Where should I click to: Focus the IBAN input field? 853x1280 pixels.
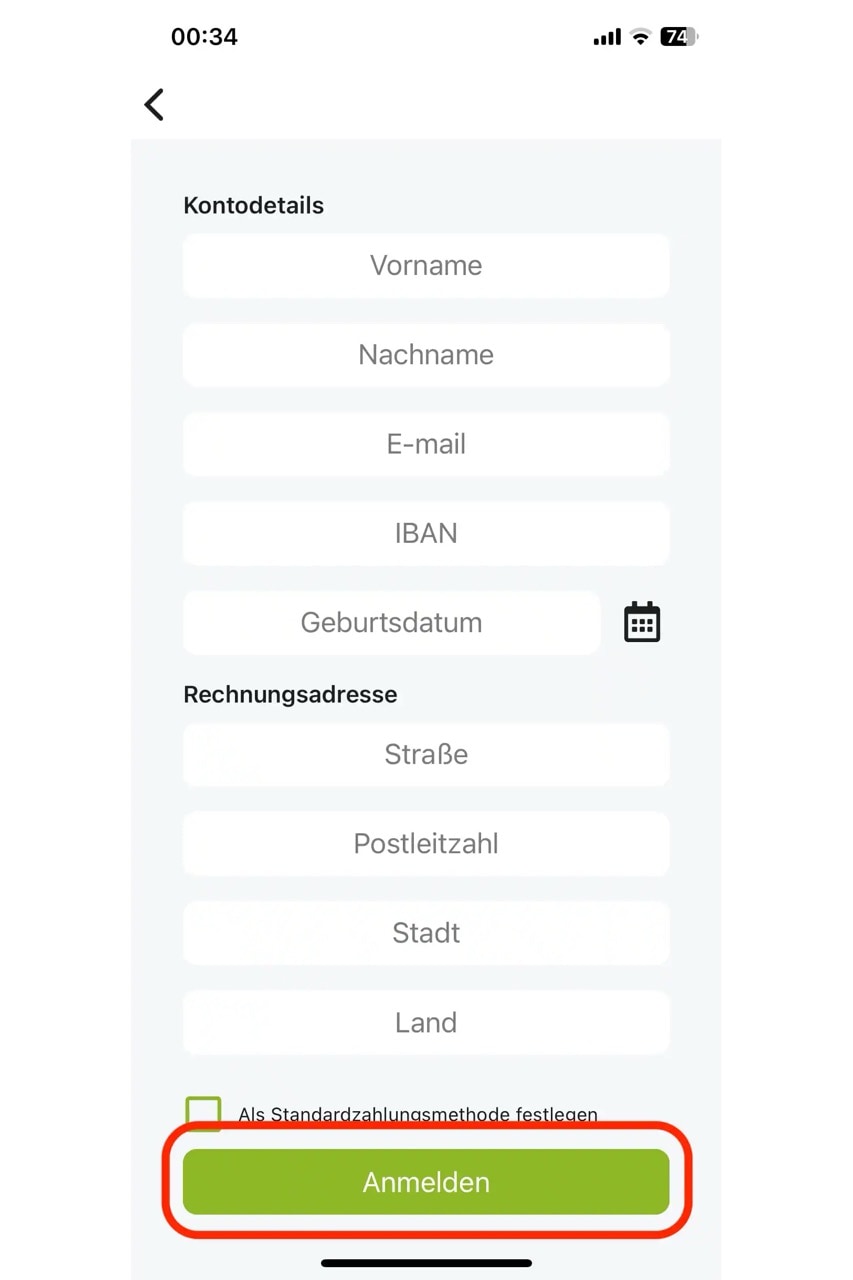[x=426, y=533]
